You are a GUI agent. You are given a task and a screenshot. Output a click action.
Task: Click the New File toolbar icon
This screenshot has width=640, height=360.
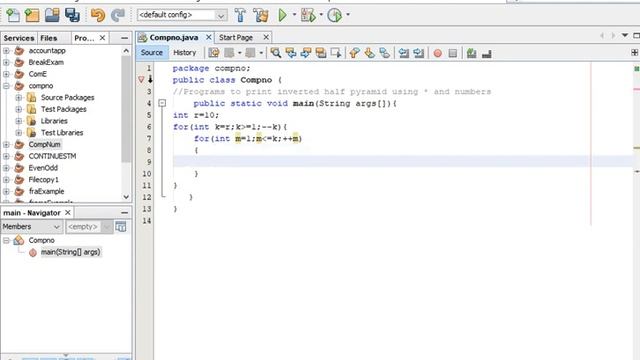pos(13,15)
